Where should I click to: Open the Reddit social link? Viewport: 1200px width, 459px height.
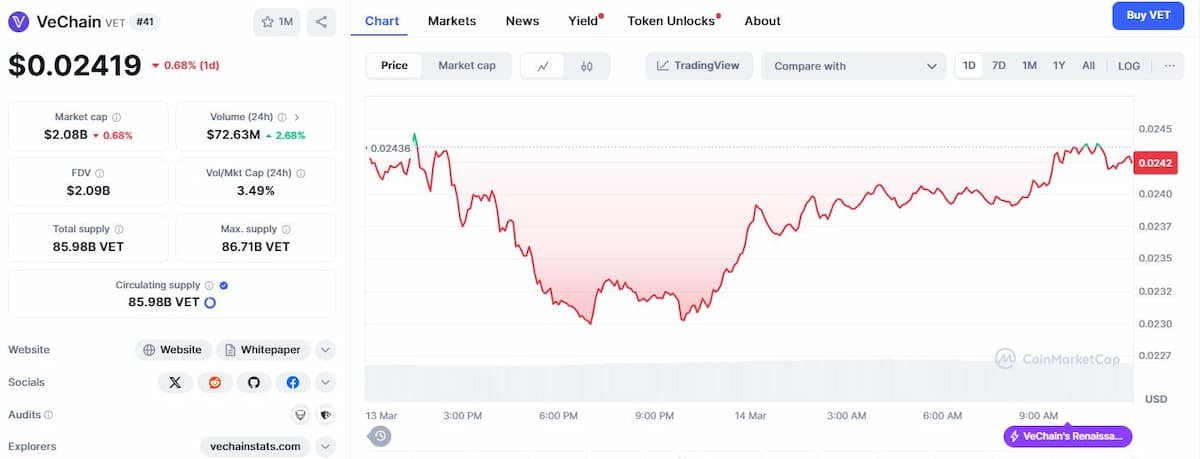click(x=214, y=382)
